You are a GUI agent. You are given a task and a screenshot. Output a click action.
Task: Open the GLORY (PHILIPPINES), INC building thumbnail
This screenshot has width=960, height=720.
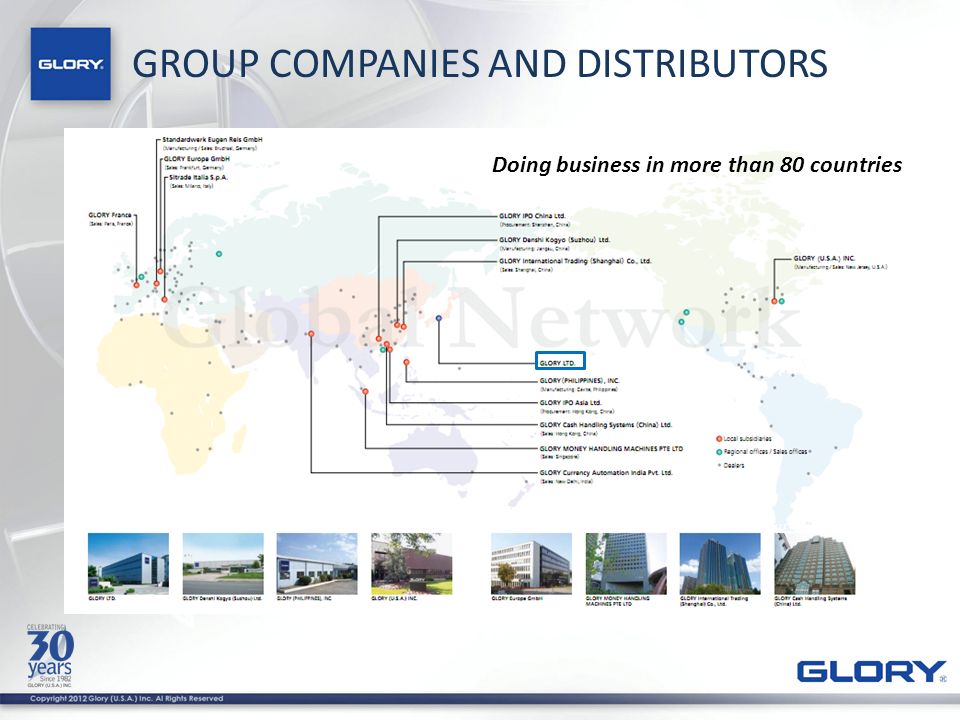pos(317,563)
